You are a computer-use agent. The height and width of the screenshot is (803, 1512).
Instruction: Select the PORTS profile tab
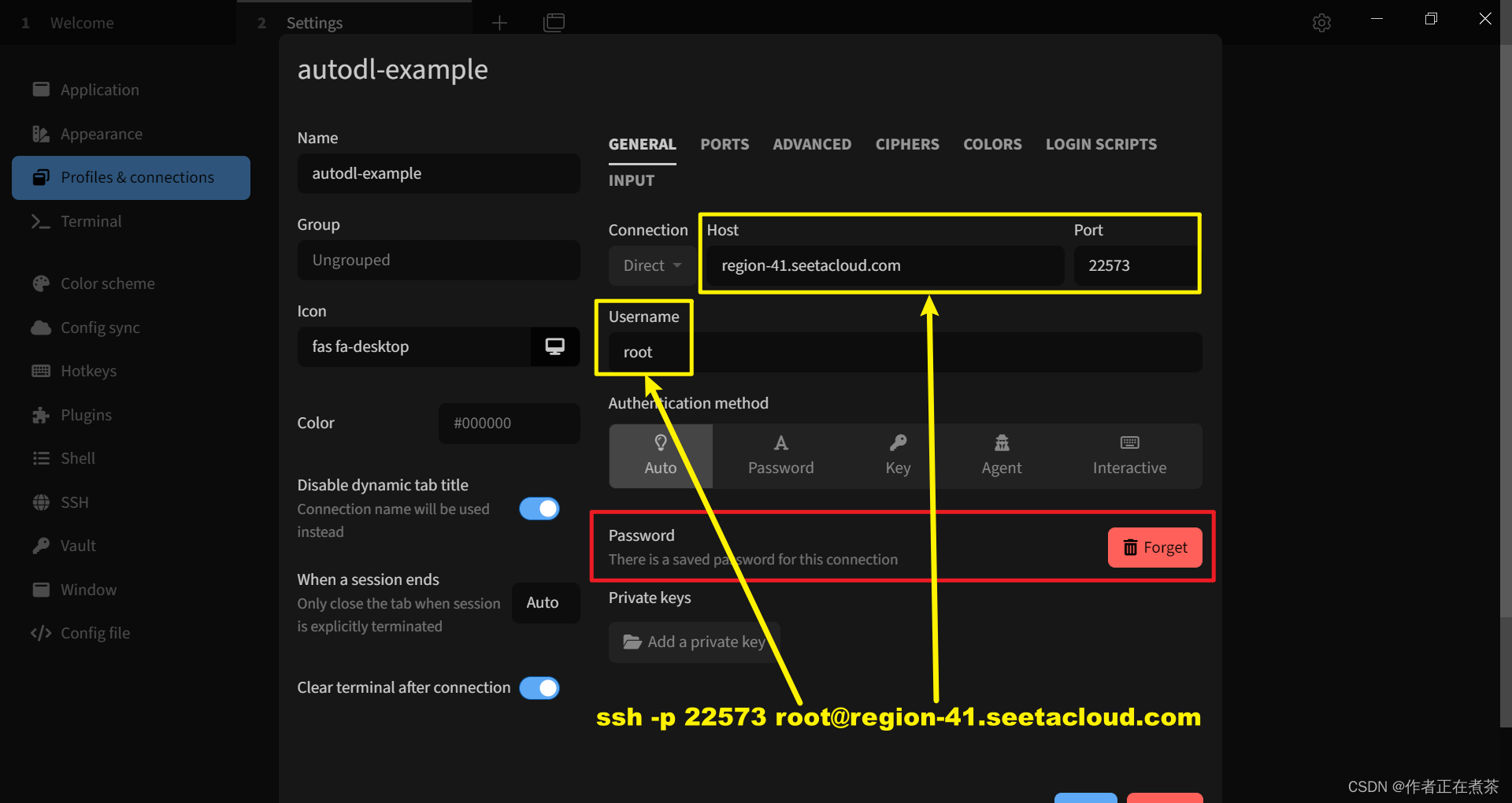(x=724, y=144)
